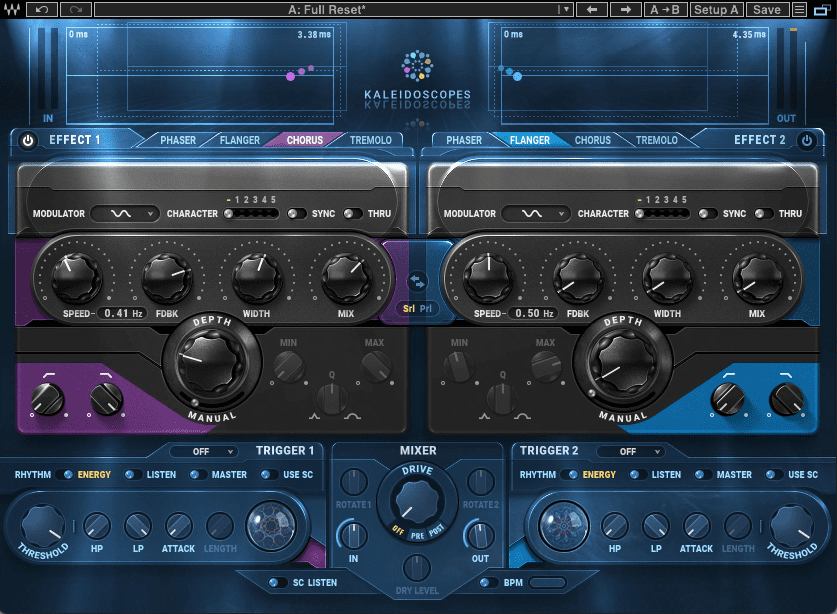Click Effect 2 speed value 0.50 Hz
The height and width of the screenshot is (614, 837).
[x=534, y=313]
